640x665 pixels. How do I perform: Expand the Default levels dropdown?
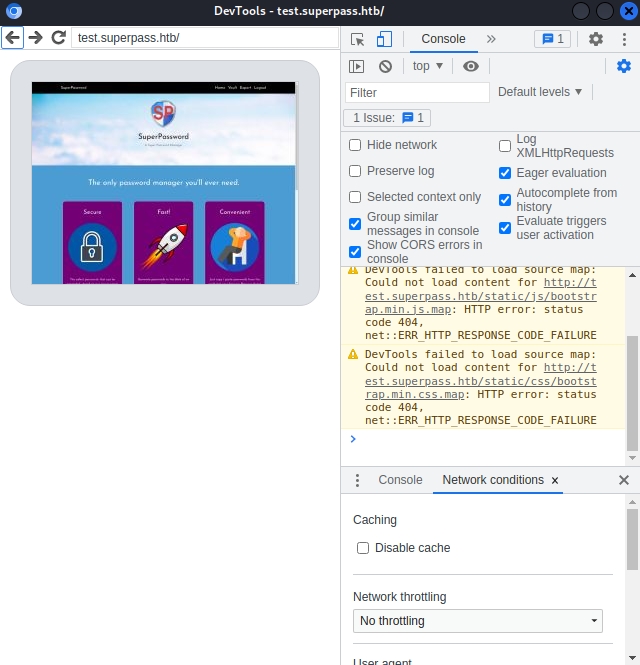point(540,92)
